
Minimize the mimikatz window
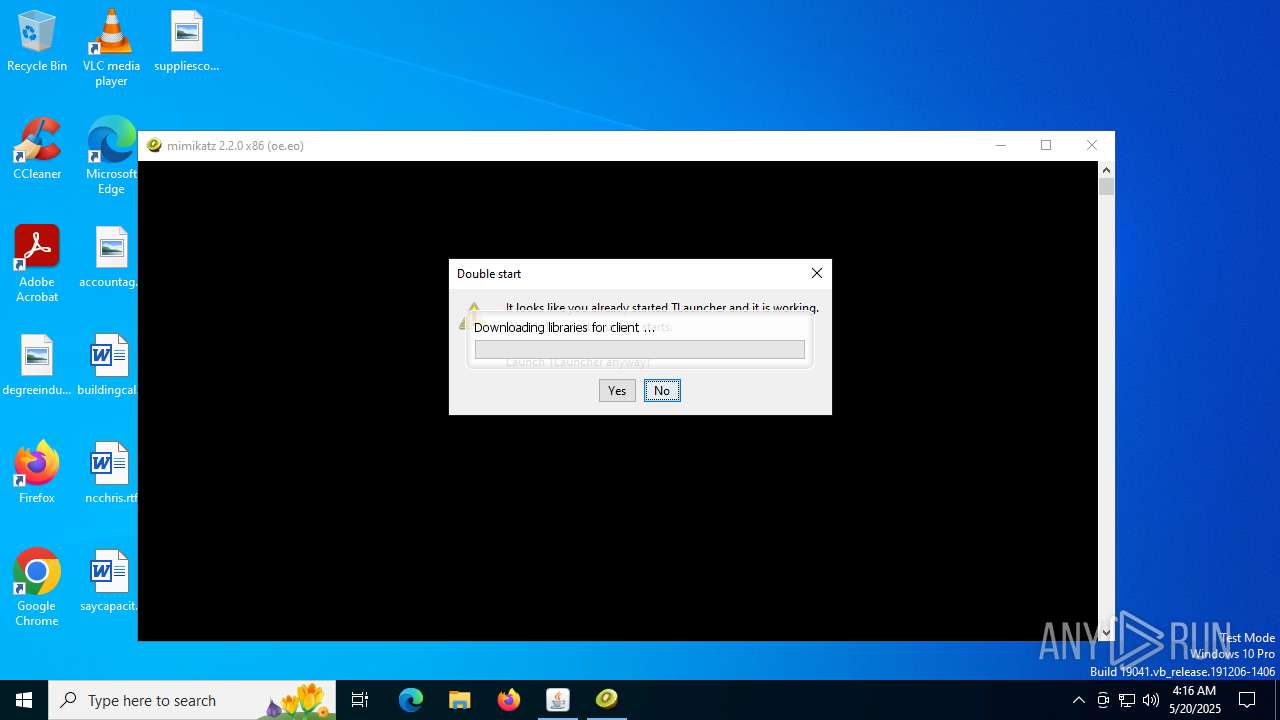tap(1000, 145)
